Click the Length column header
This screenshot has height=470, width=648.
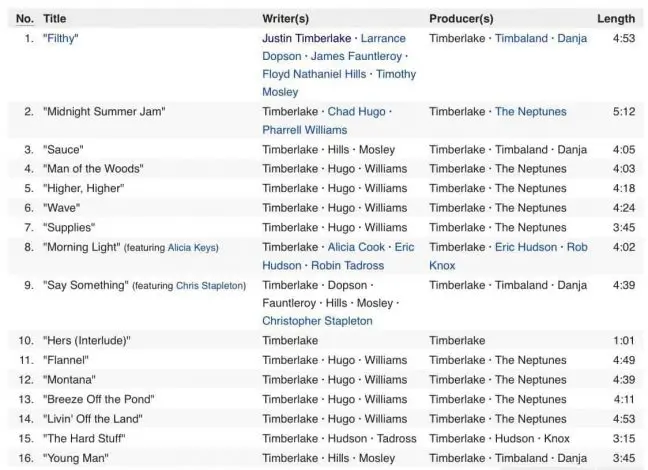point(615,18)
